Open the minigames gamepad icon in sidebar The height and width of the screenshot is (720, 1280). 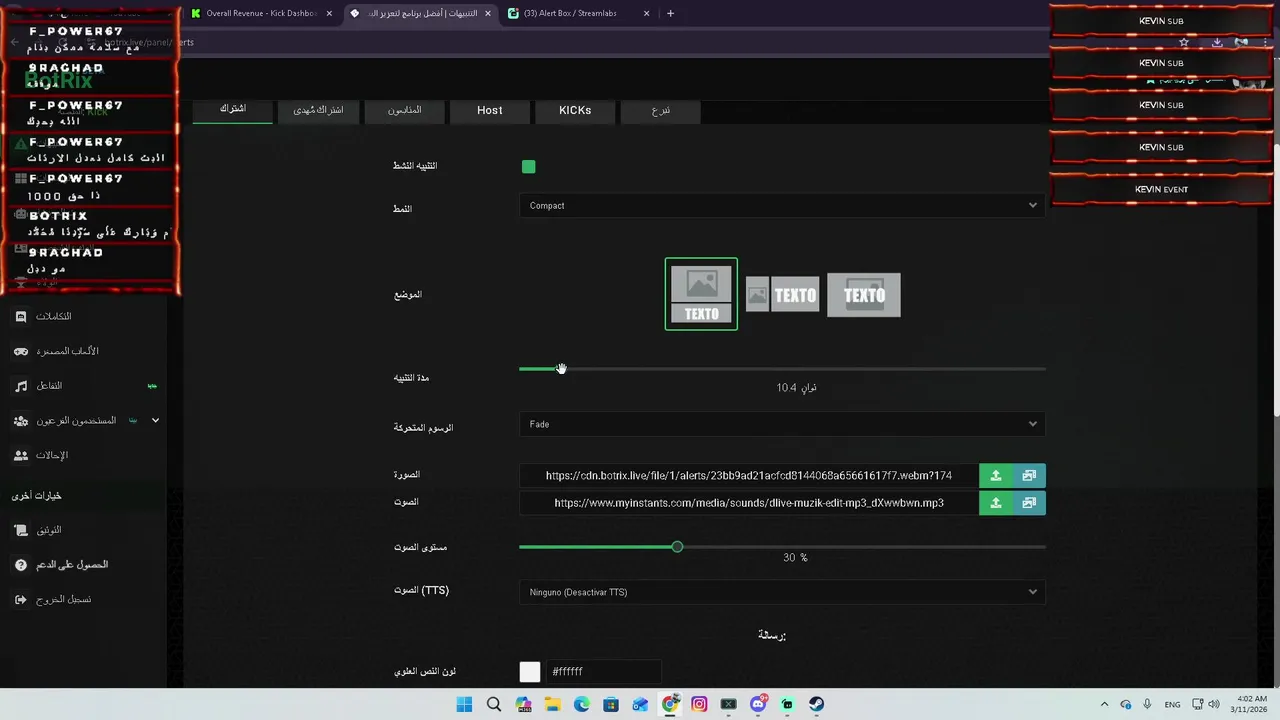[x=21, y=352]
